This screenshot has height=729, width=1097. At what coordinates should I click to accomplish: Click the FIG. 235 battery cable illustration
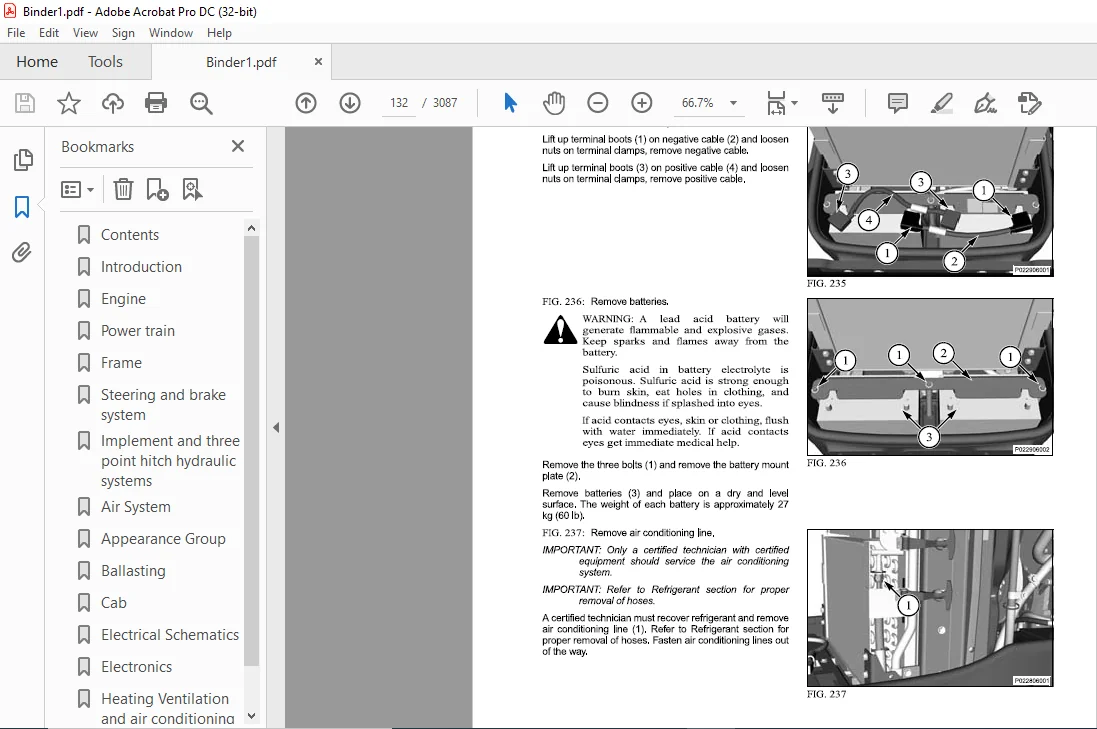coord(930,202)
